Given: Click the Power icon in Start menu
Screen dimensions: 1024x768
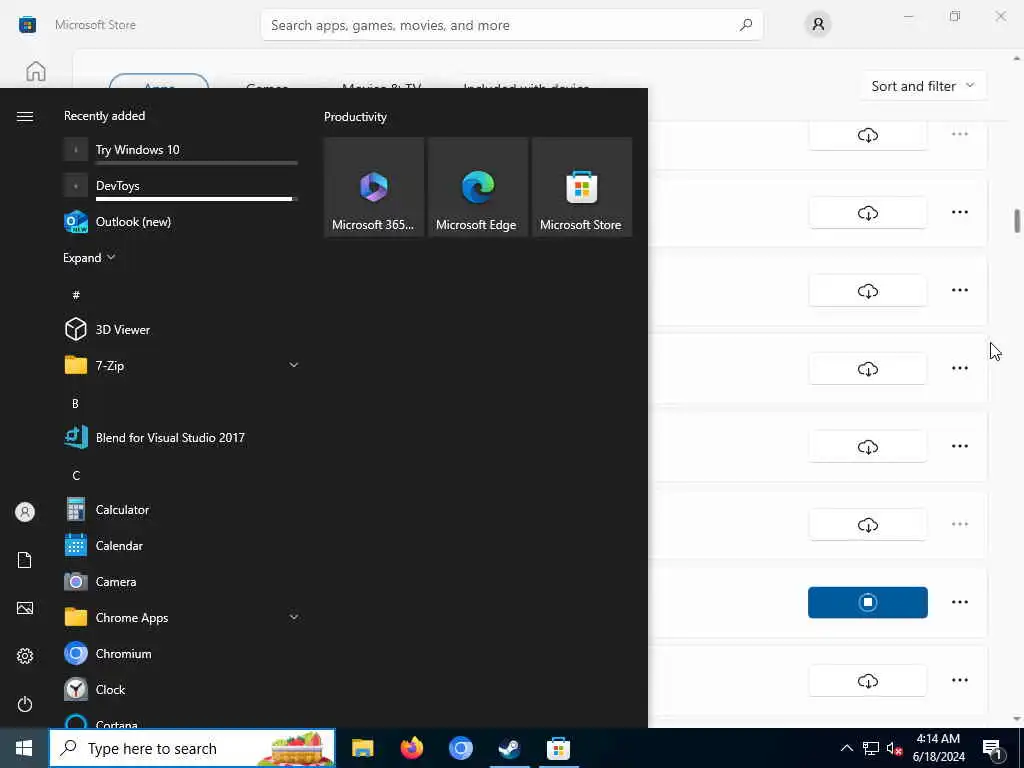Looking at the screenshot, I should (25, 704).
